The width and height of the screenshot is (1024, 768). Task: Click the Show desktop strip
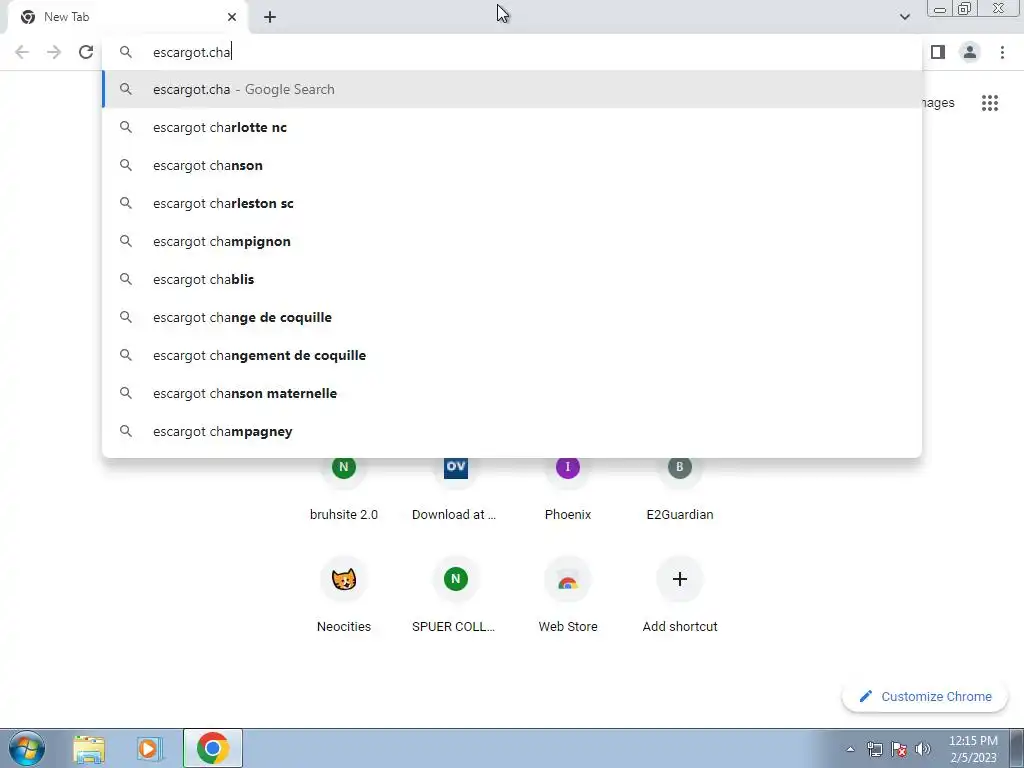[x=1017, y=748]
